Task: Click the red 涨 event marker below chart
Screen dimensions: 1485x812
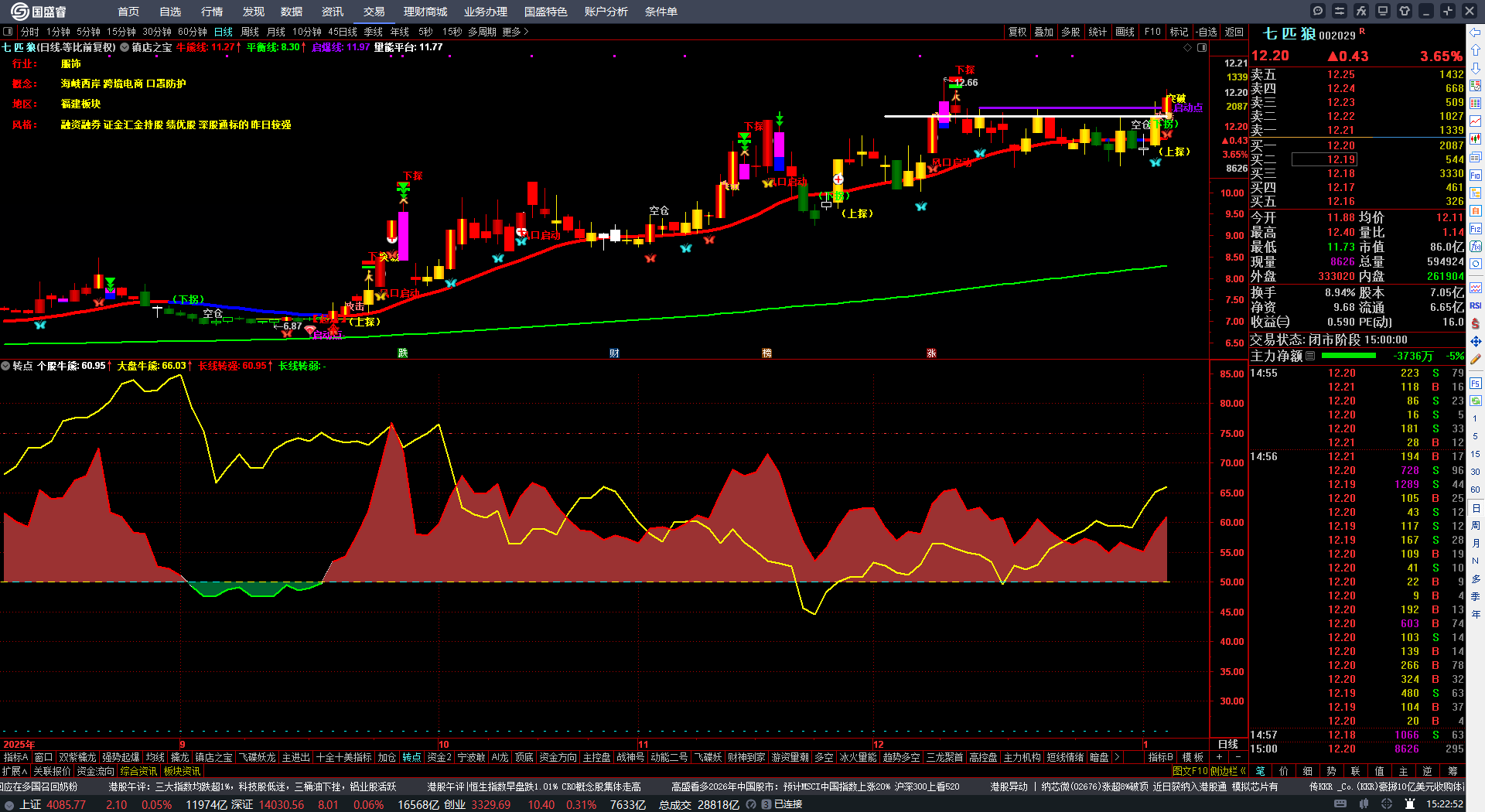Action: tap(931, 353)
